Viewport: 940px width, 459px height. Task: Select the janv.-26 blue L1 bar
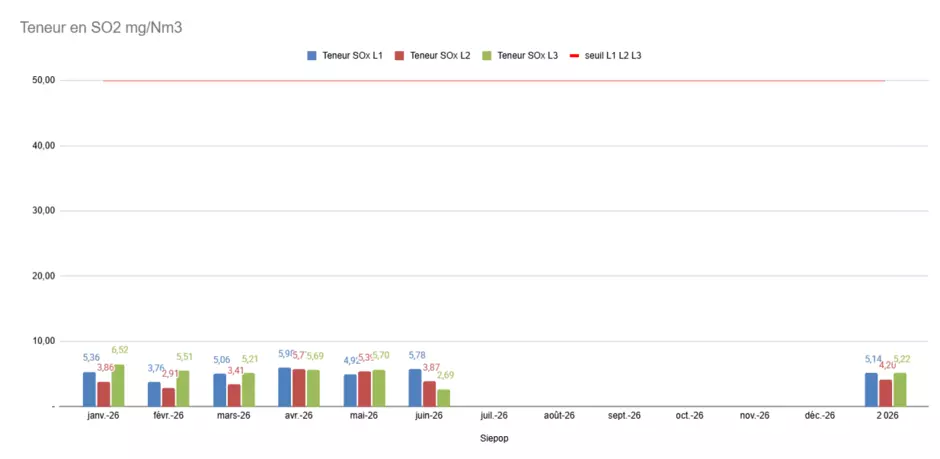point(89,389)
